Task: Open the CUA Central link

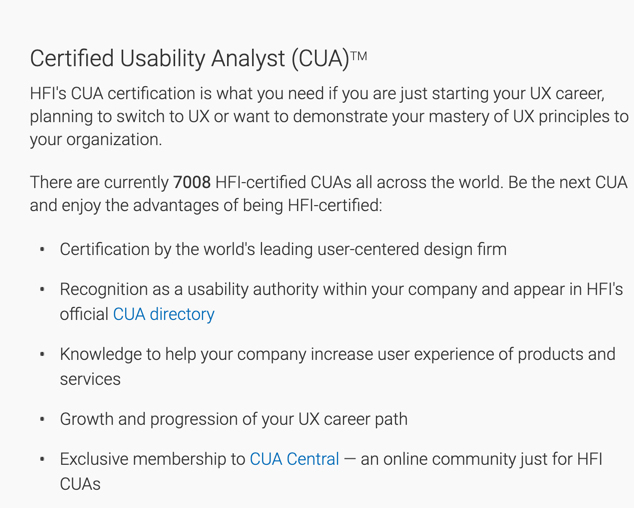Action: pos(294,459)
